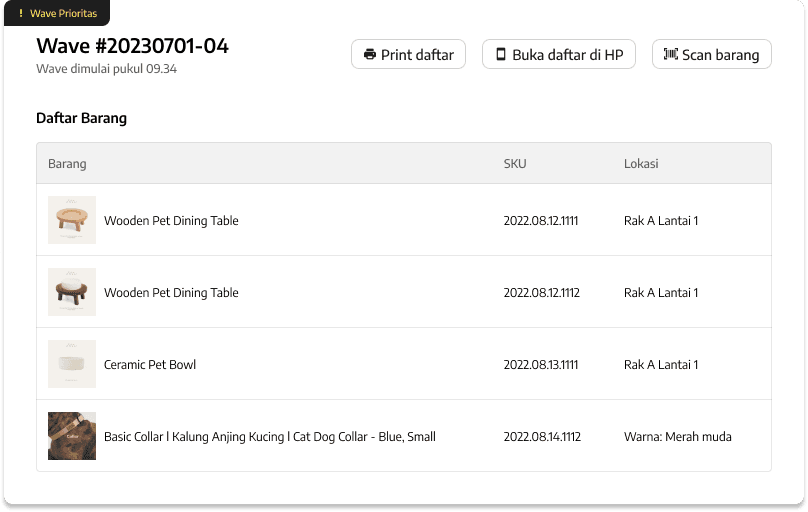Select the Basic Collar Kalung Anjing Kucing row
Screen dimensions: 808x512
(270, 437)
